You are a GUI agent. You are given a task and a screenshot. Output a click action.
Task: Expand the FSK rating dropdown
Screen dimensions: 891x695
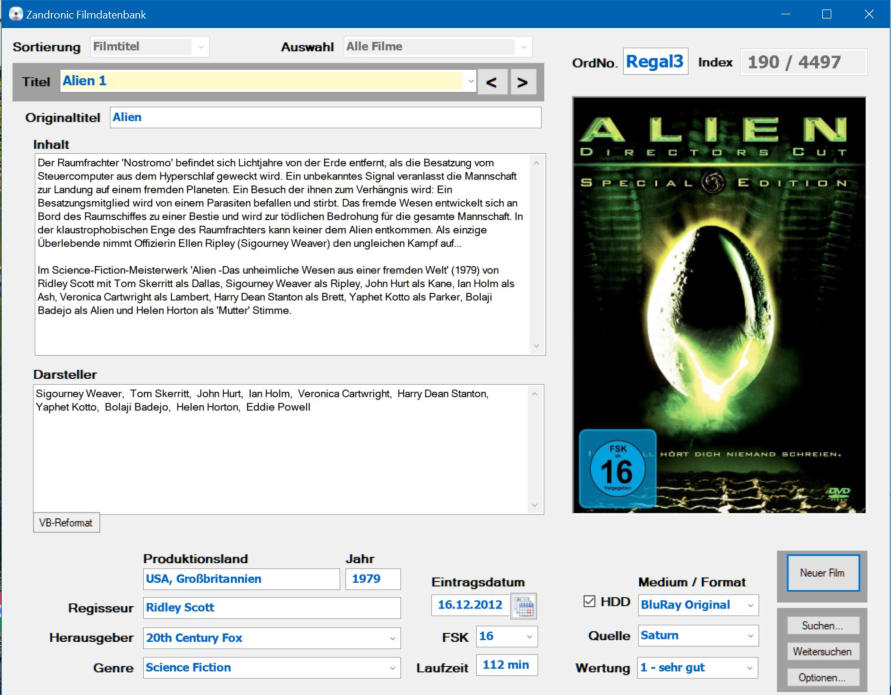point(529,636)
